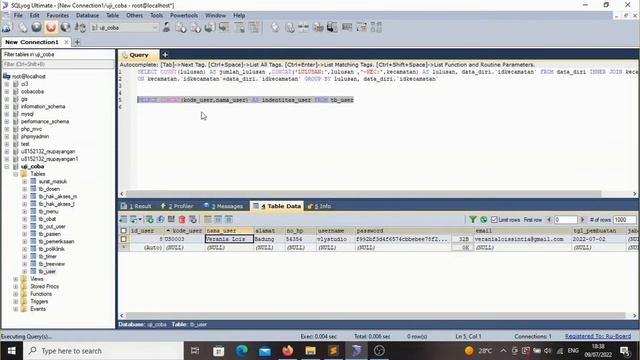Click the query editor horizontal scrollbar
Viewport: 640px width, 360px height.
[363, 194]
